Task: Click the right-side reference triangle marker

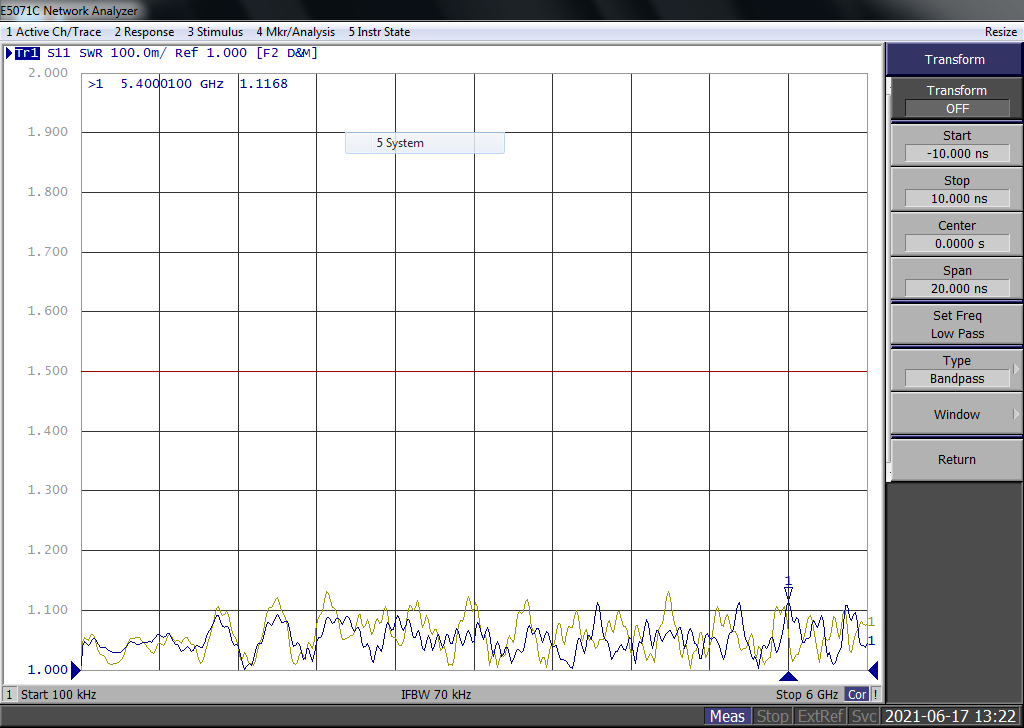Action: coord(873,669)
